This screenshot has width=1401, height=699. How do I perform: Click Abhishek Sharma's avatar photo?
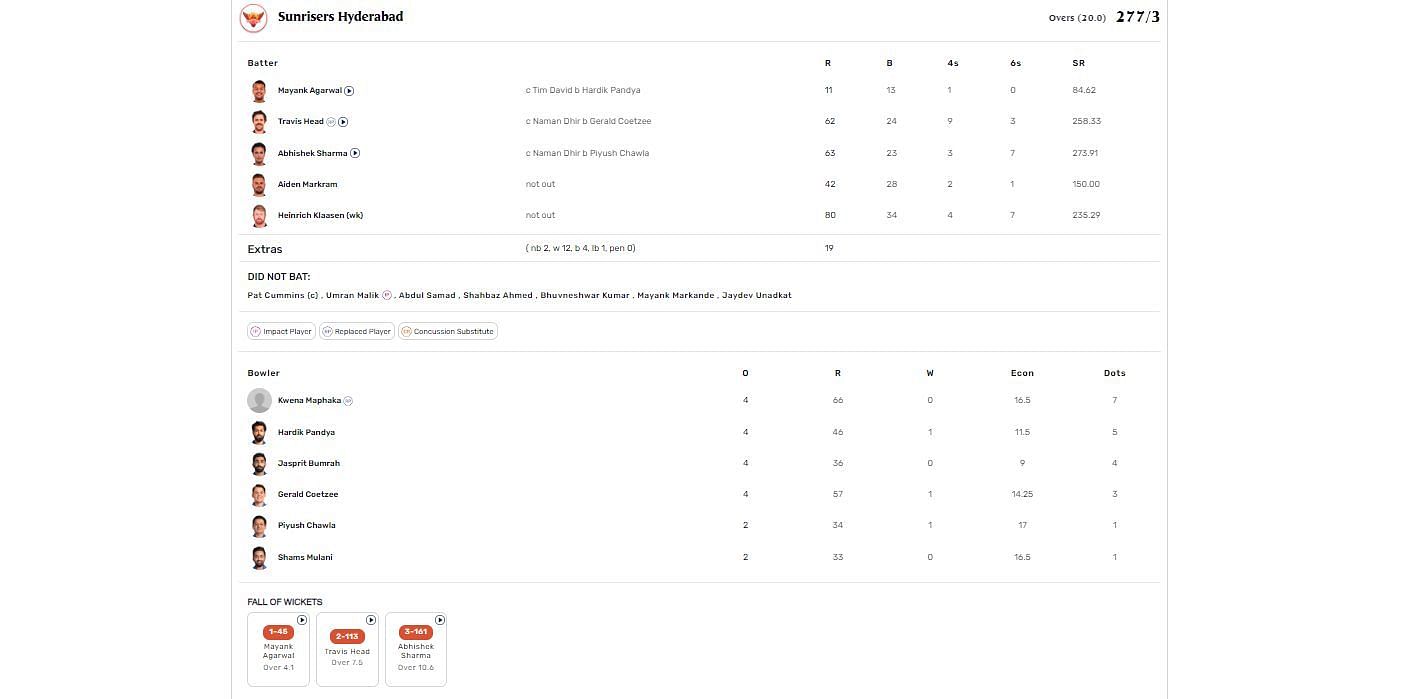259,154
